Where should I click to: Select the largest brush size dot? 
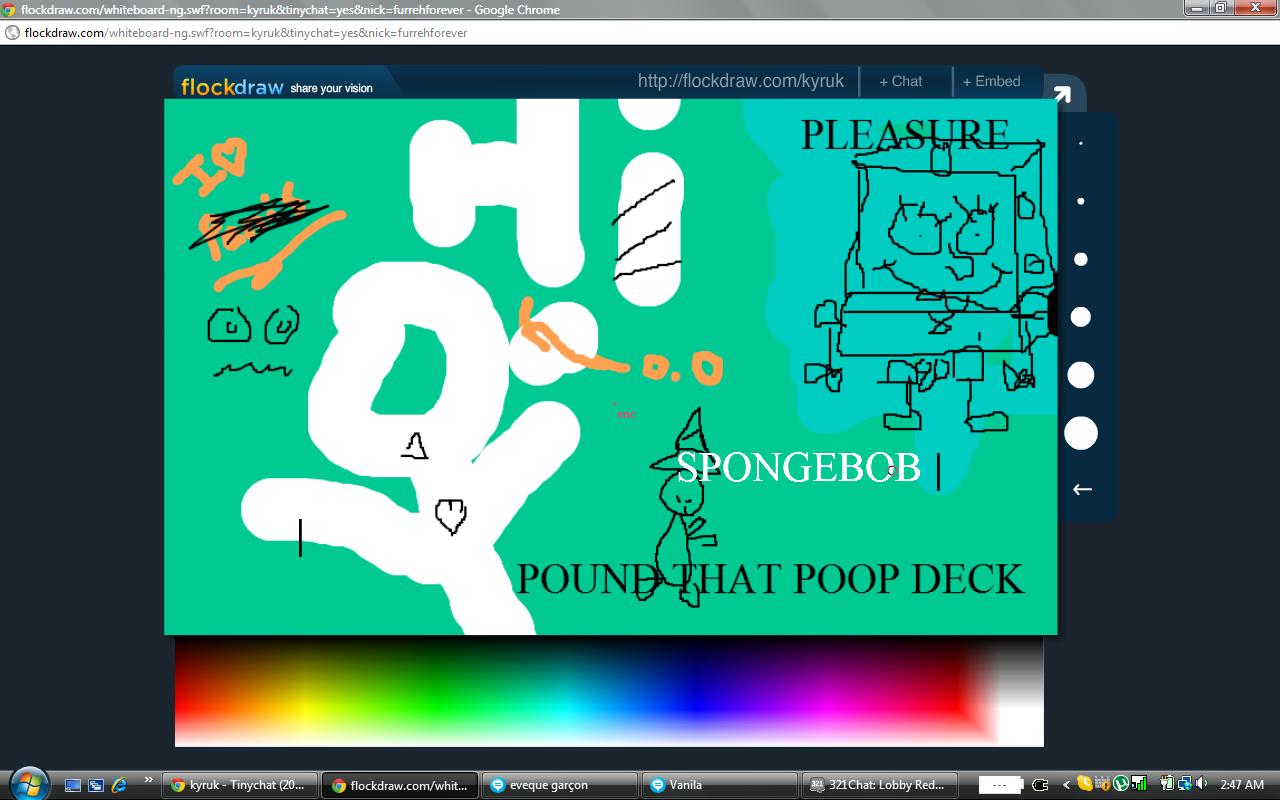tap(1081, 433)
